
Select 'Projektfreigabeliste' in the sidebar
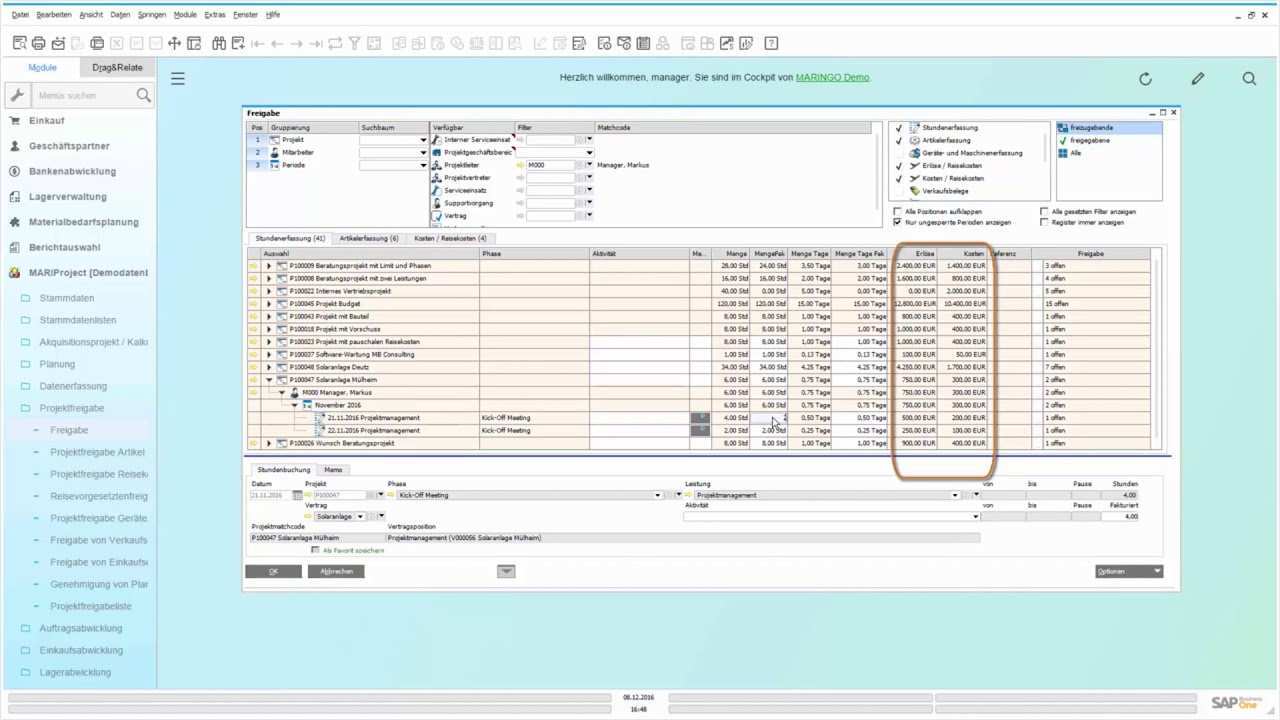(91, 606)
